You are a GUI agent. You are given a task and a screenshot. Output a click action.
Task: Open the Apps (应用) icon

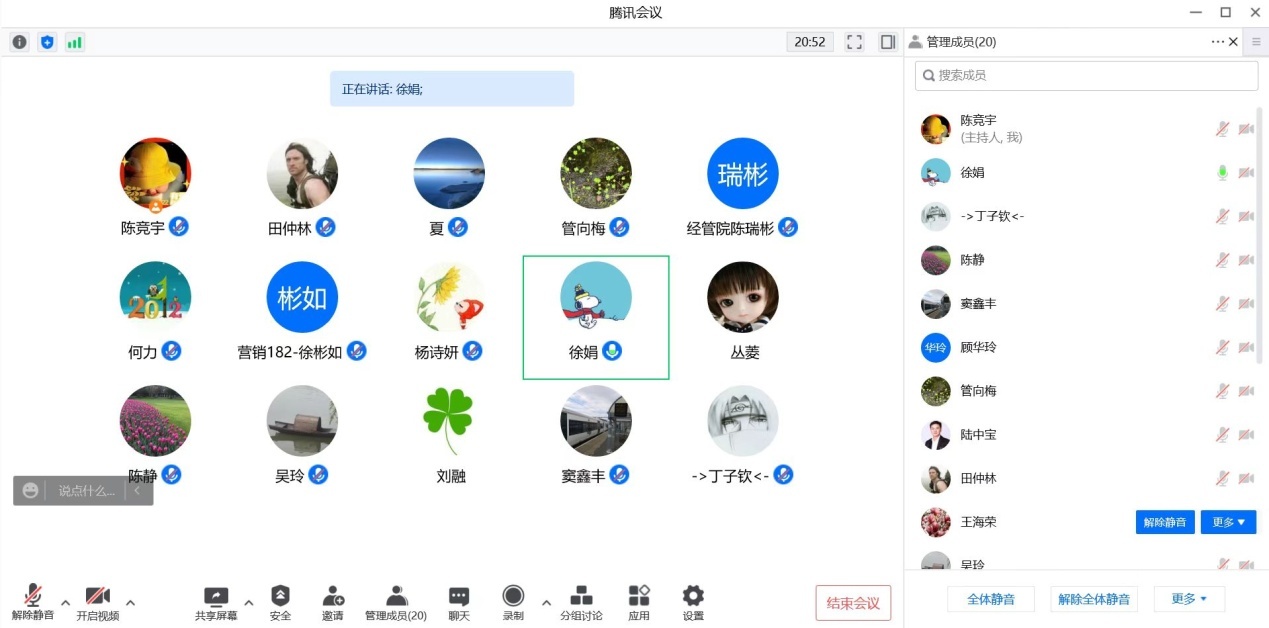639,603
